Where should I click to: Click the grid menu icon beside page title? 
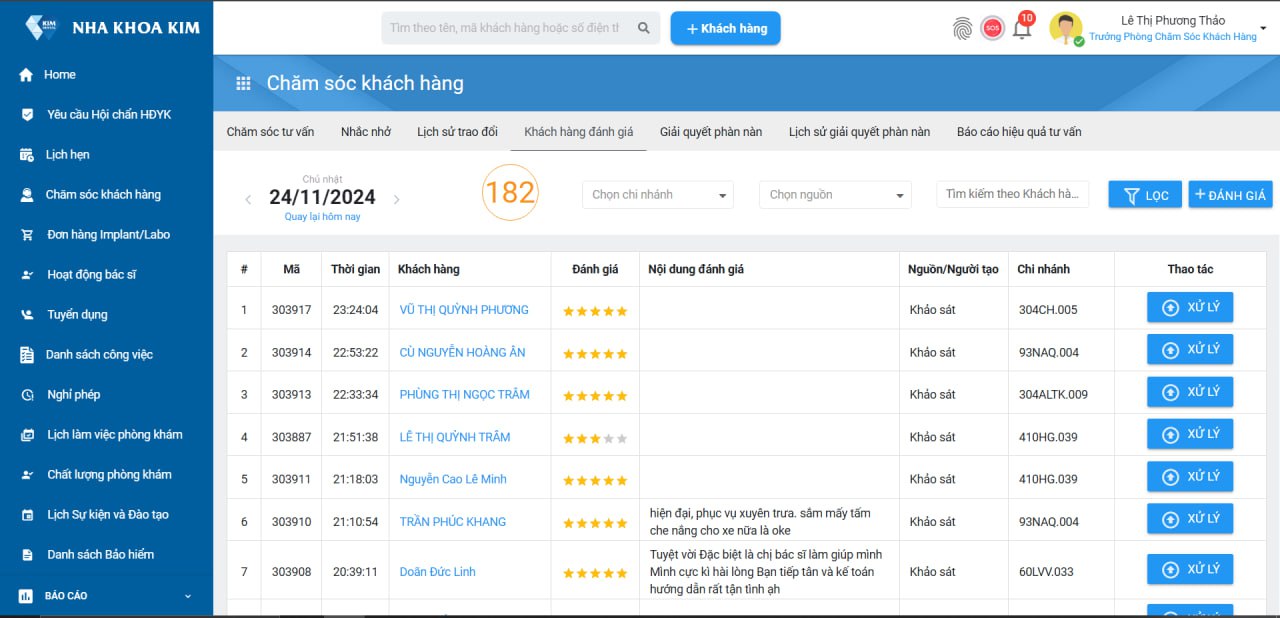pyautogui.click(x=243, y=84)
